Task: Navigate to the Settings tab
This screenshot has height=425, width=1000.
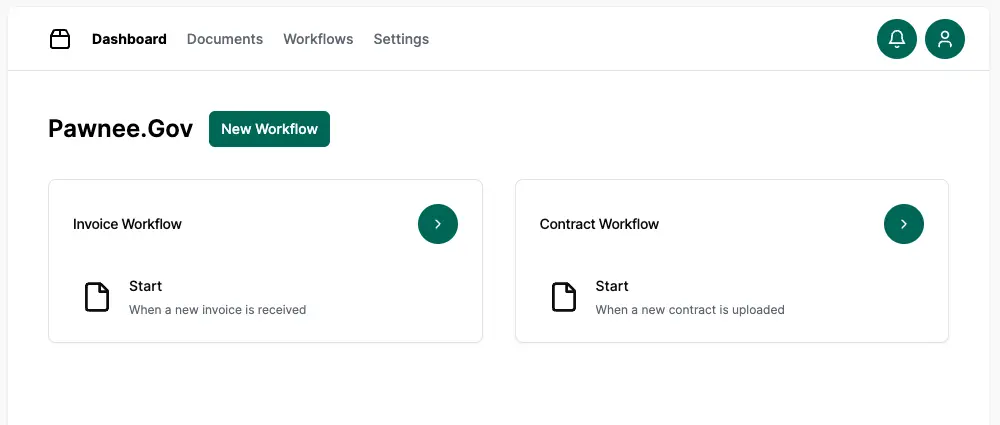Action: pos(401,39)
